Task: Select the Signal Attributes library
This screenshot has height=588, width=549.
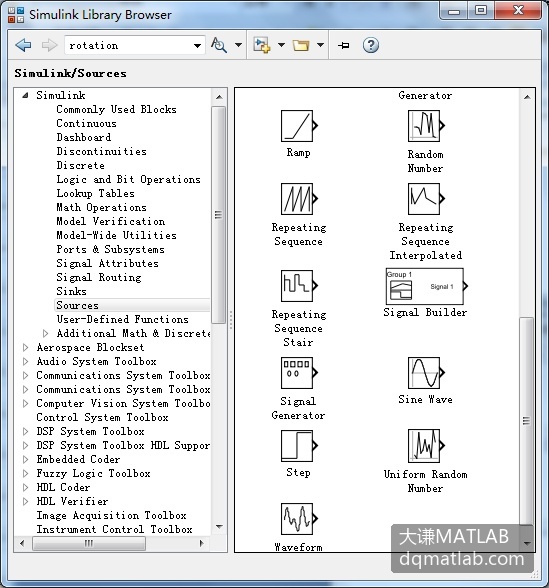Action: click(107, 263)
